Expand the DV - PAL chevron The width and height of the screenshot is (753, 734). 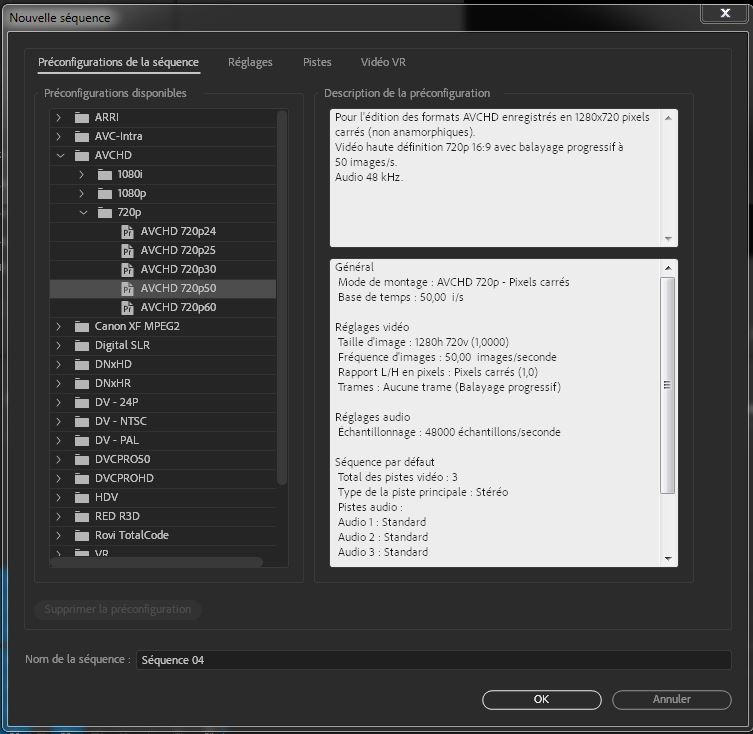59,440
